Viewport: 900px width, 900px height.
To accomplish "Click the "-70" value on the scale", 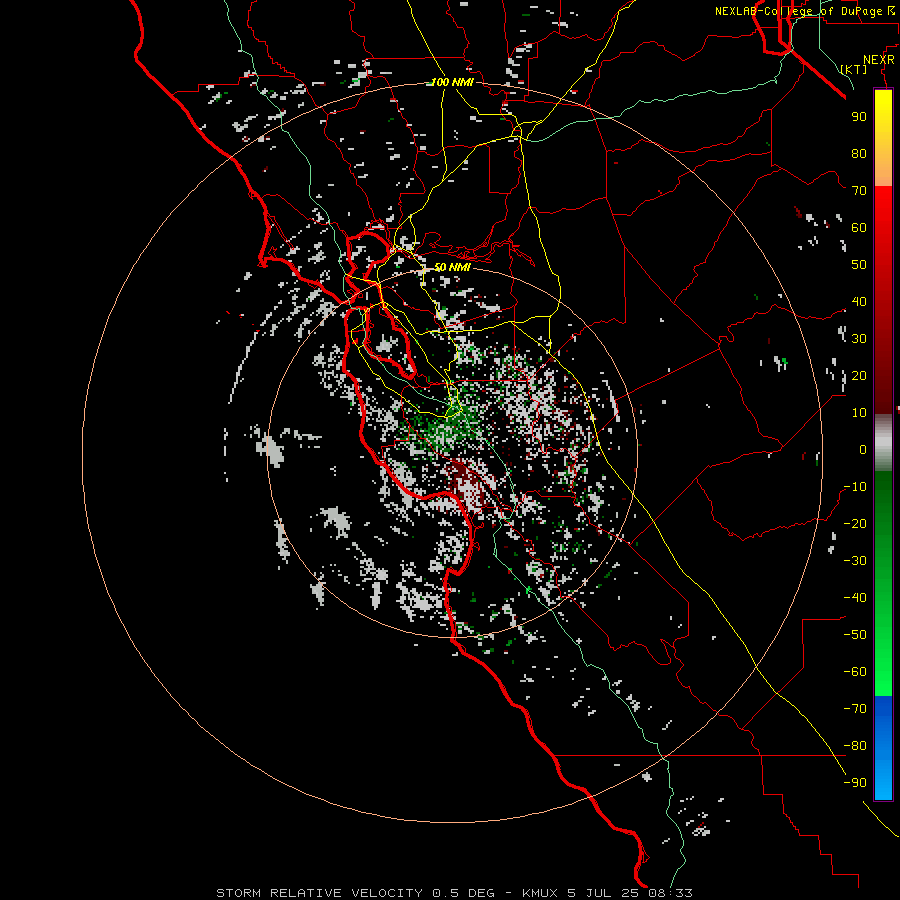I will 855,709.
